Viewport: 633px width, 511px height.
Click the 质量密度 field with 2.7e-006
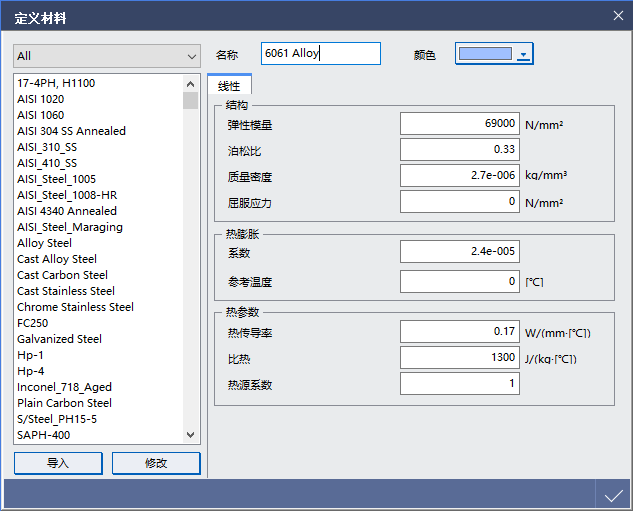(459, 175)
